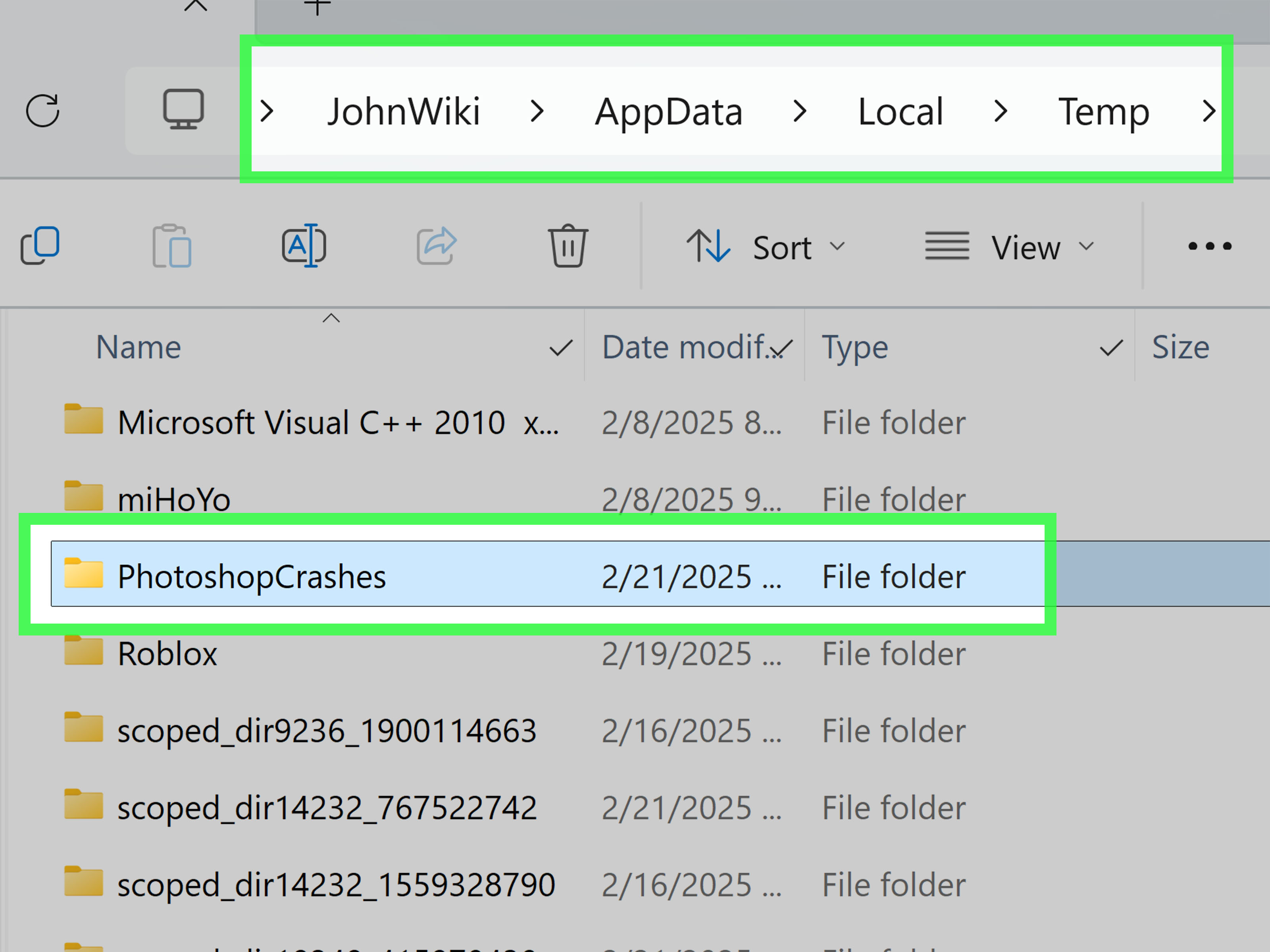Expand the chevron between JohnWiki and AppData

[537, 111]
